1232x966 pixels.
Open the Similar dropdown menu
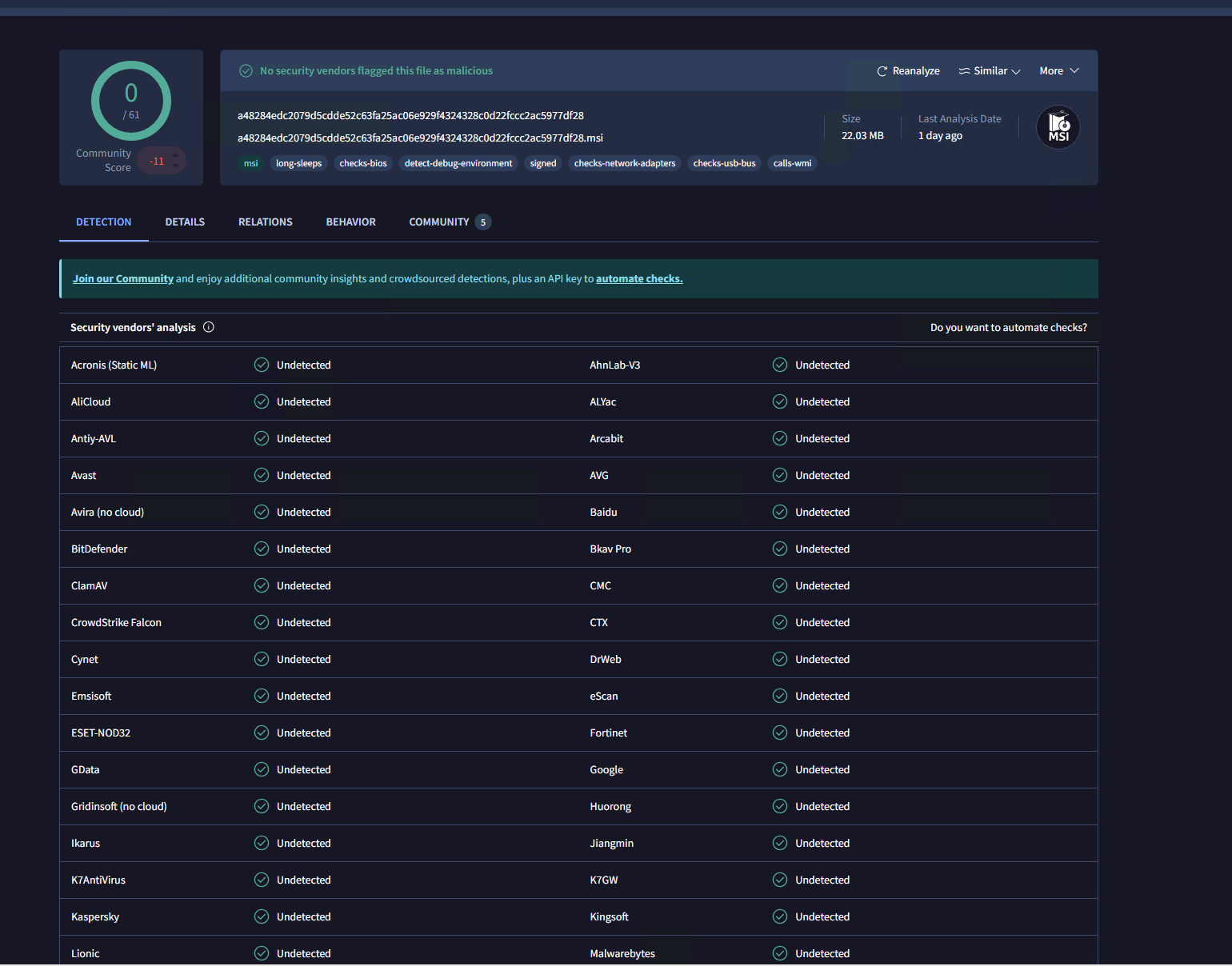990,71
